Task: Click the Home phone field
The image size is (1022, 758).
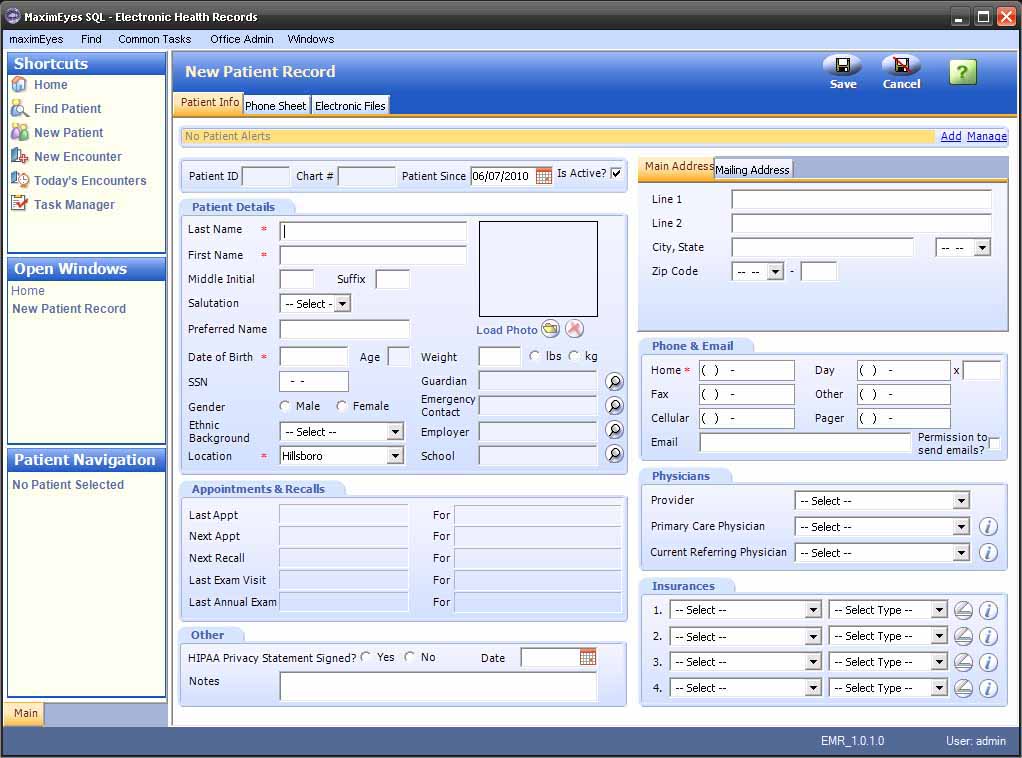Action: tap(747, 370)
